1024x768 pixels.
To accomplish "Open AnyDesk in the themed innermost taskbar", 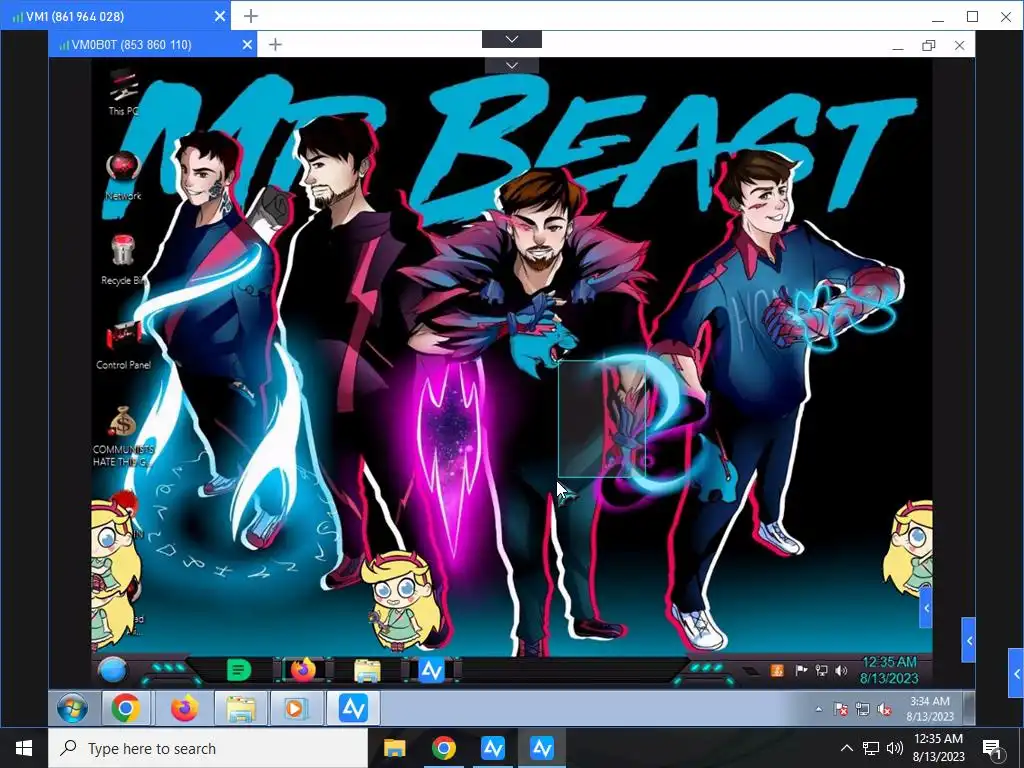I will tap(431, 671).
